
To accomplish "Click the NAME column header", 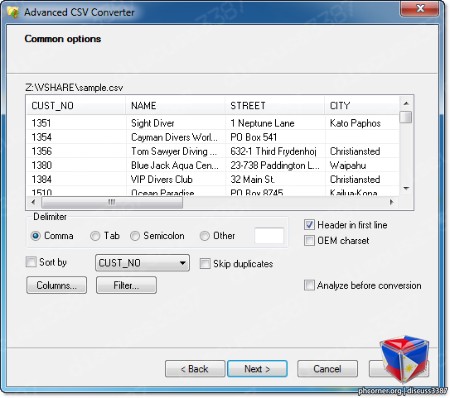I will click(175, 106).
